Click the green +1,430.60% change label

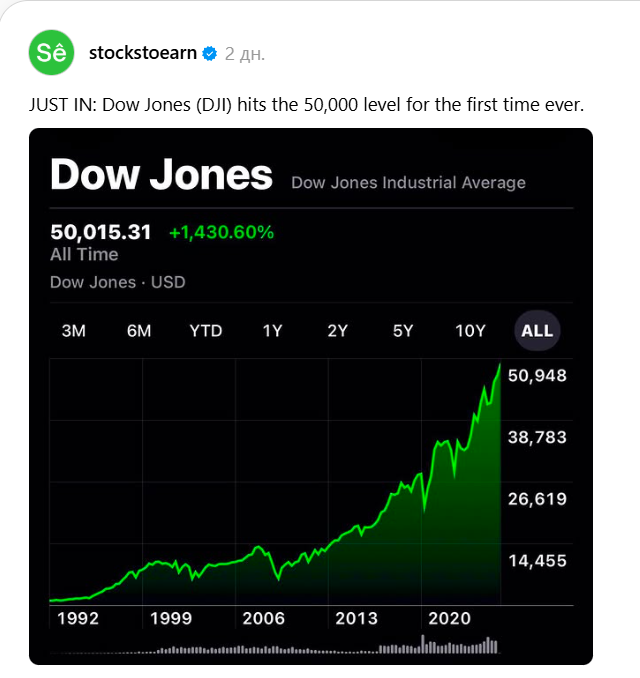[221, 232]
